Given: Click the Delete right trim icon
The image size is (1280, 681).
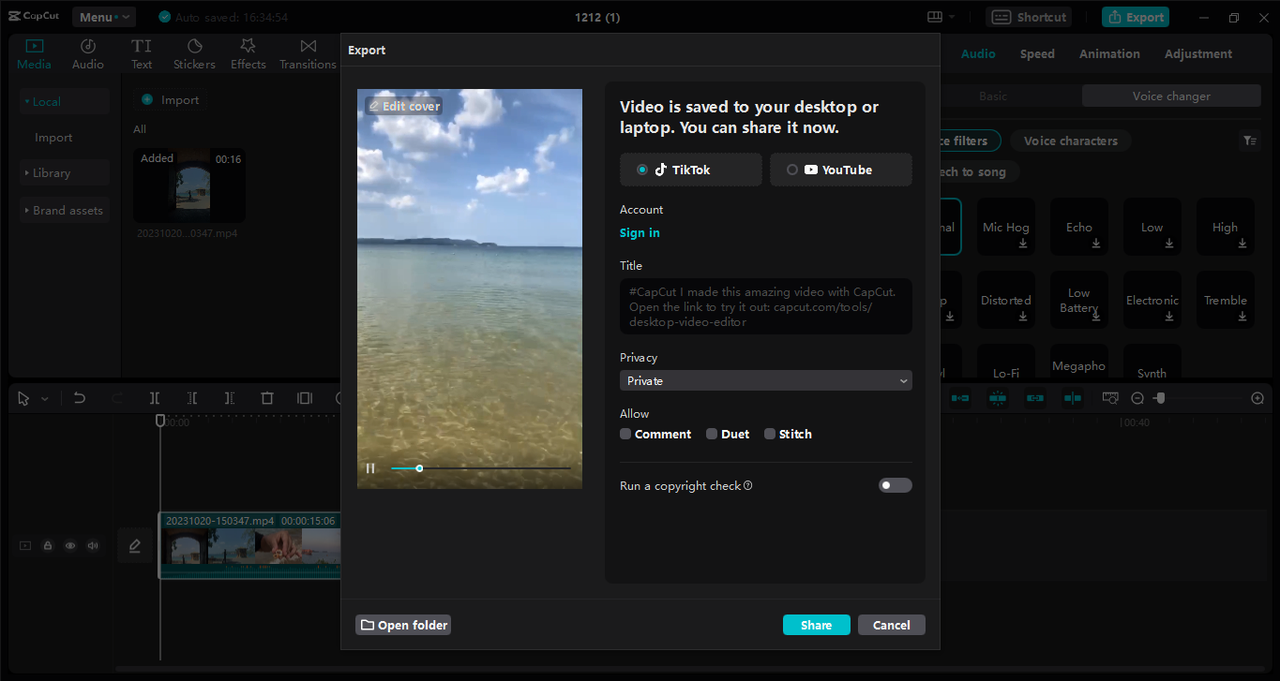Looking at the screenshot, I should pos(229,398).
